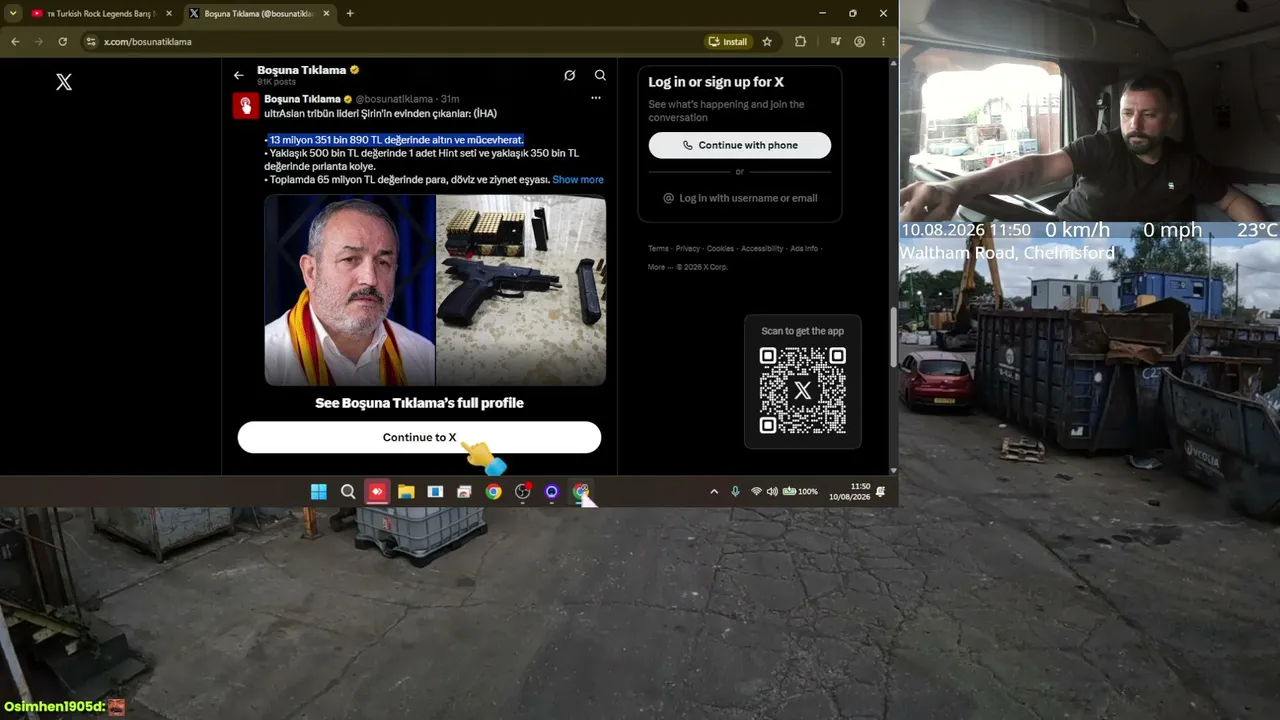
Task: Open the Privacy footer link
Action: [x=688, y=249]
